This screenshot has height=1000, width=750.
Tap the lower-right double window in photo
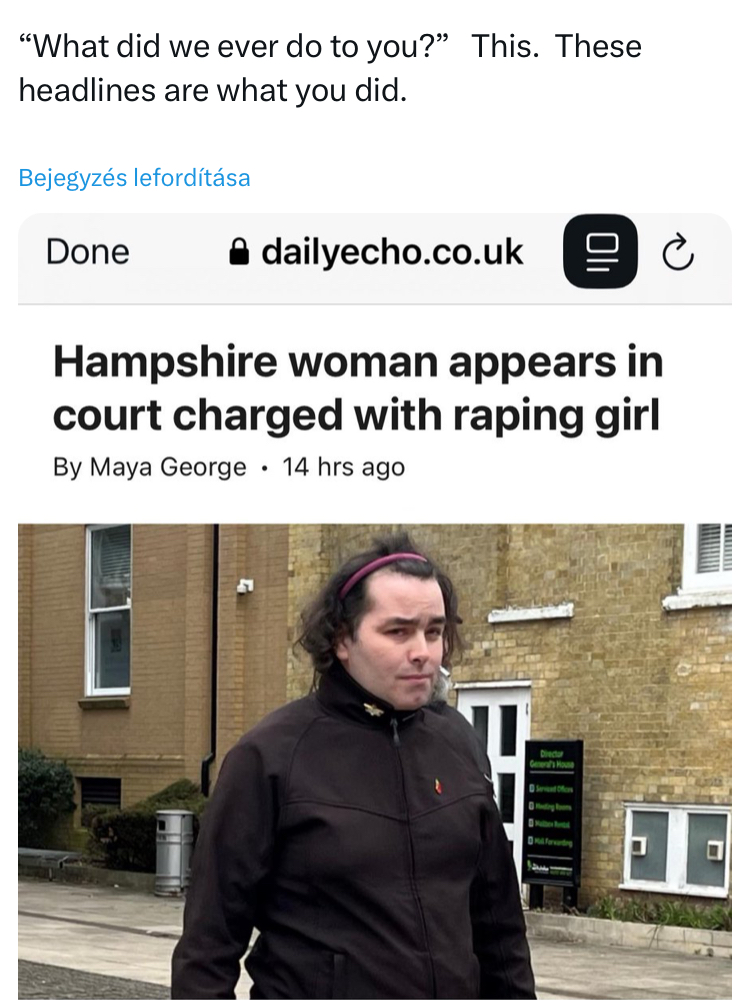pyautogui.click(x=677, y=848)
